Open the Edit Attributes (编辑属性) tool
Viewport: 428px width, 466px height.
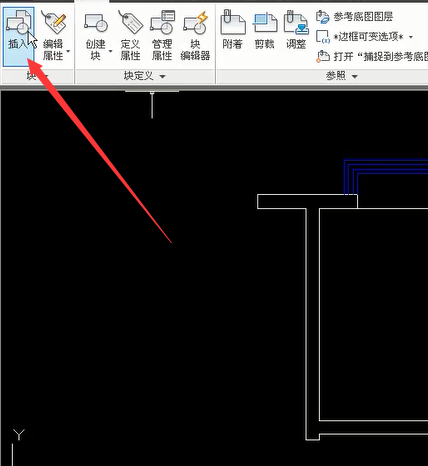coord(53,35)
